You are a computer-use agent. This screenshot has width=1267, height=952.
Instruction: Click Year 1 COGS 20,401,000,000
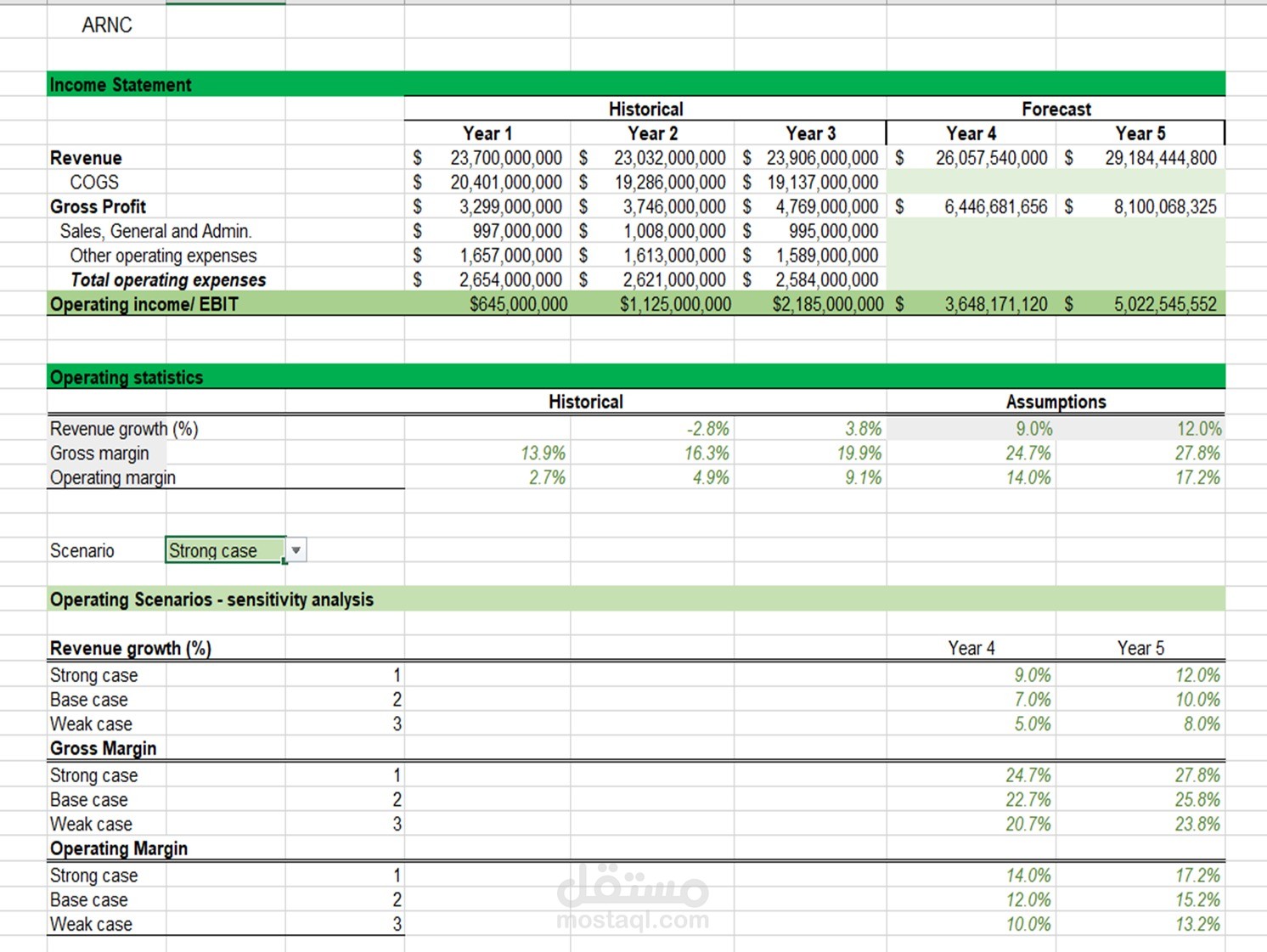[487, 183]
